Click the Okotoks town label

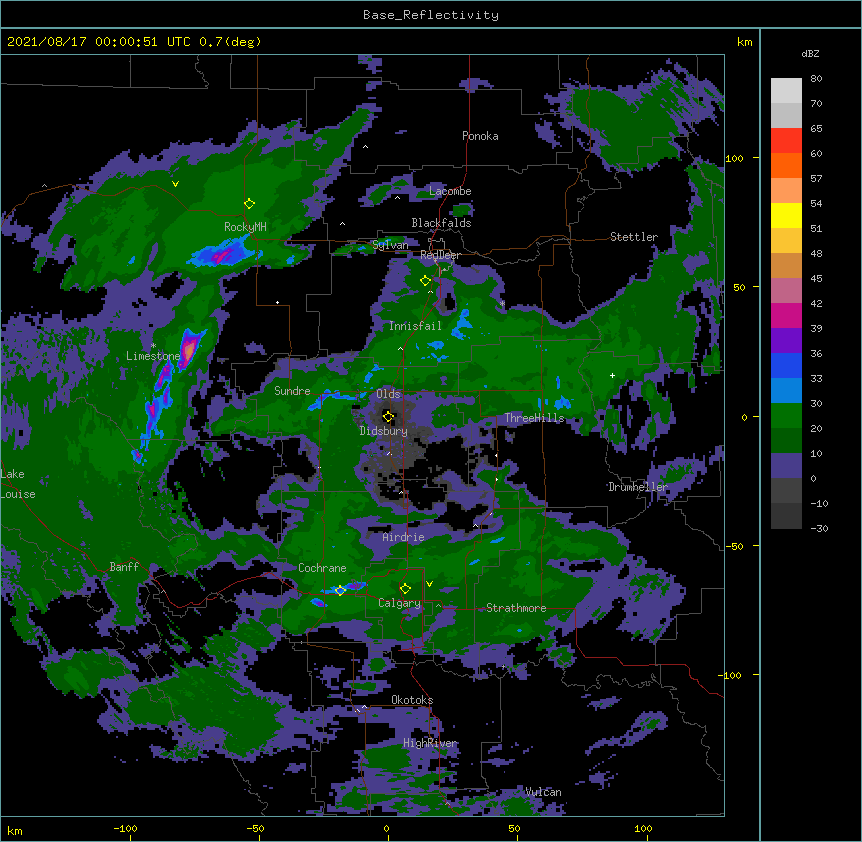click(x=412, y=700)
